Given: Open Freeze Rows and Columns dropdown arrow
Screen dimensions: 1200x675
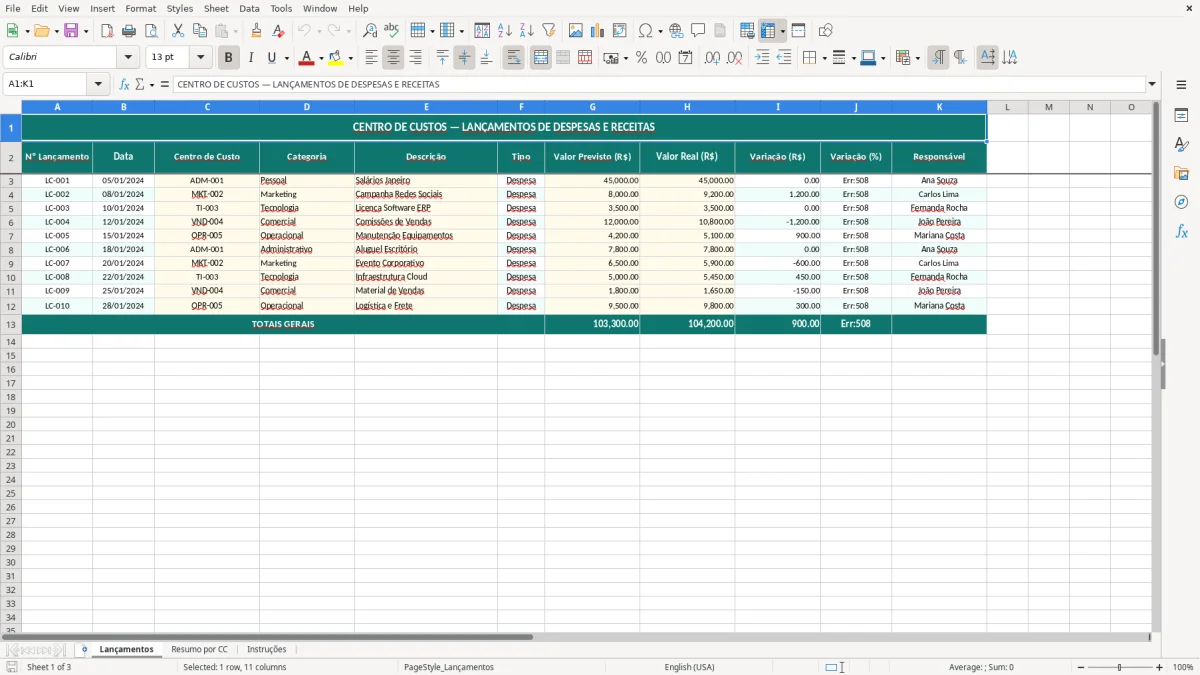Looking at the screenshot, I should [783, 31].
